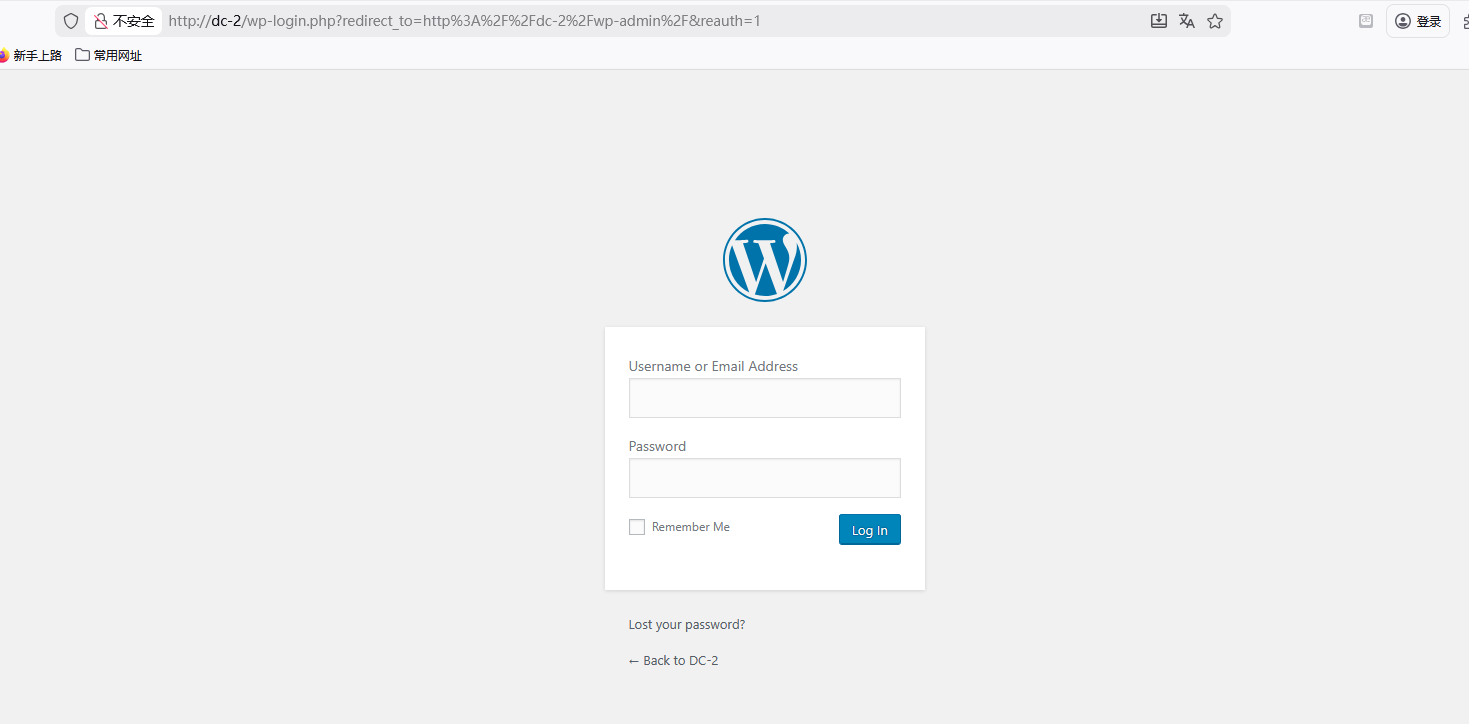Click the download page icon in address bar
Screen dimensions: 1469x724
(x=1159, y=21)
